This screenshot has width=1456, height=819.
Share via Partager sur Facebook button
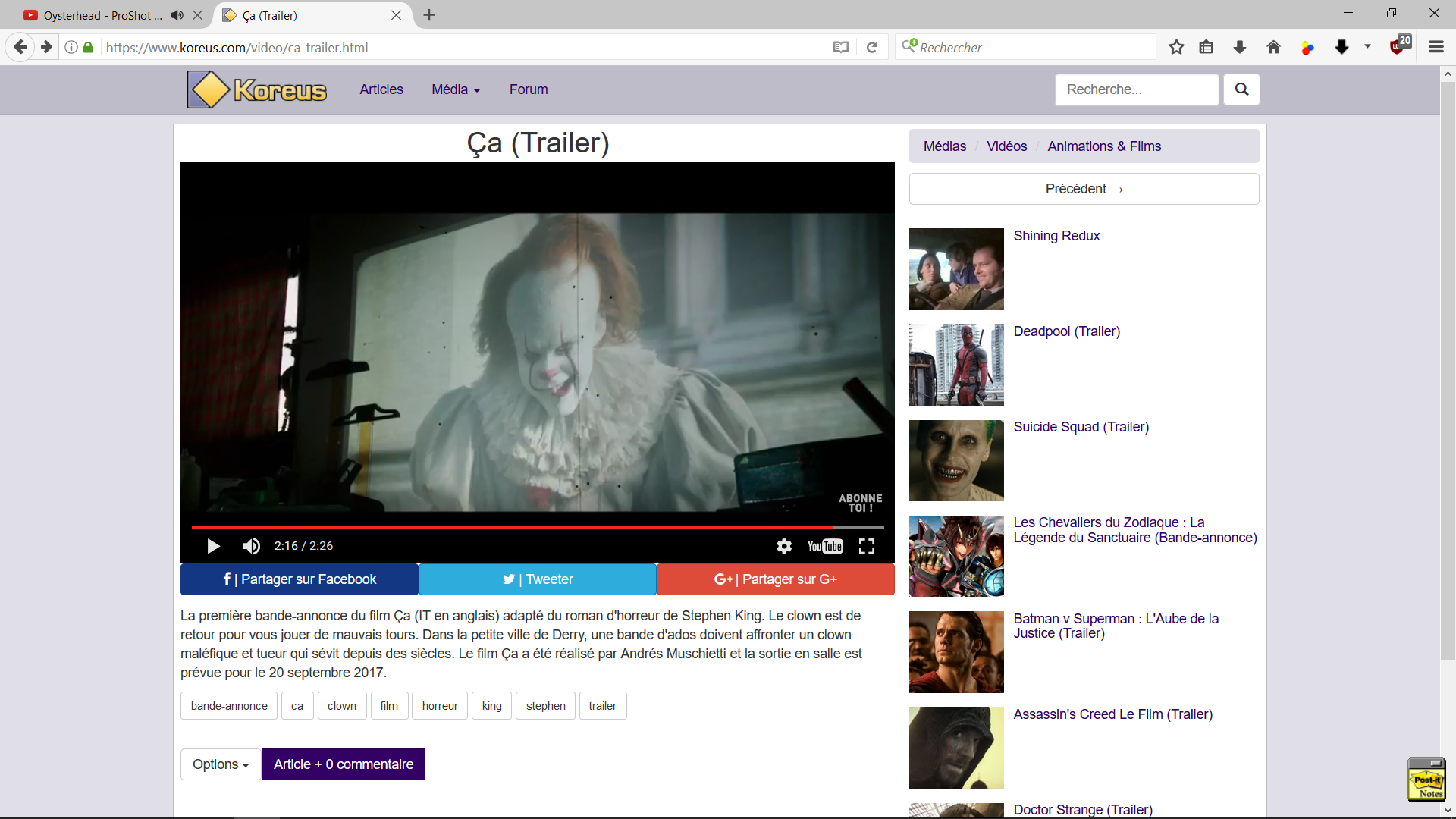coord(300,579)
